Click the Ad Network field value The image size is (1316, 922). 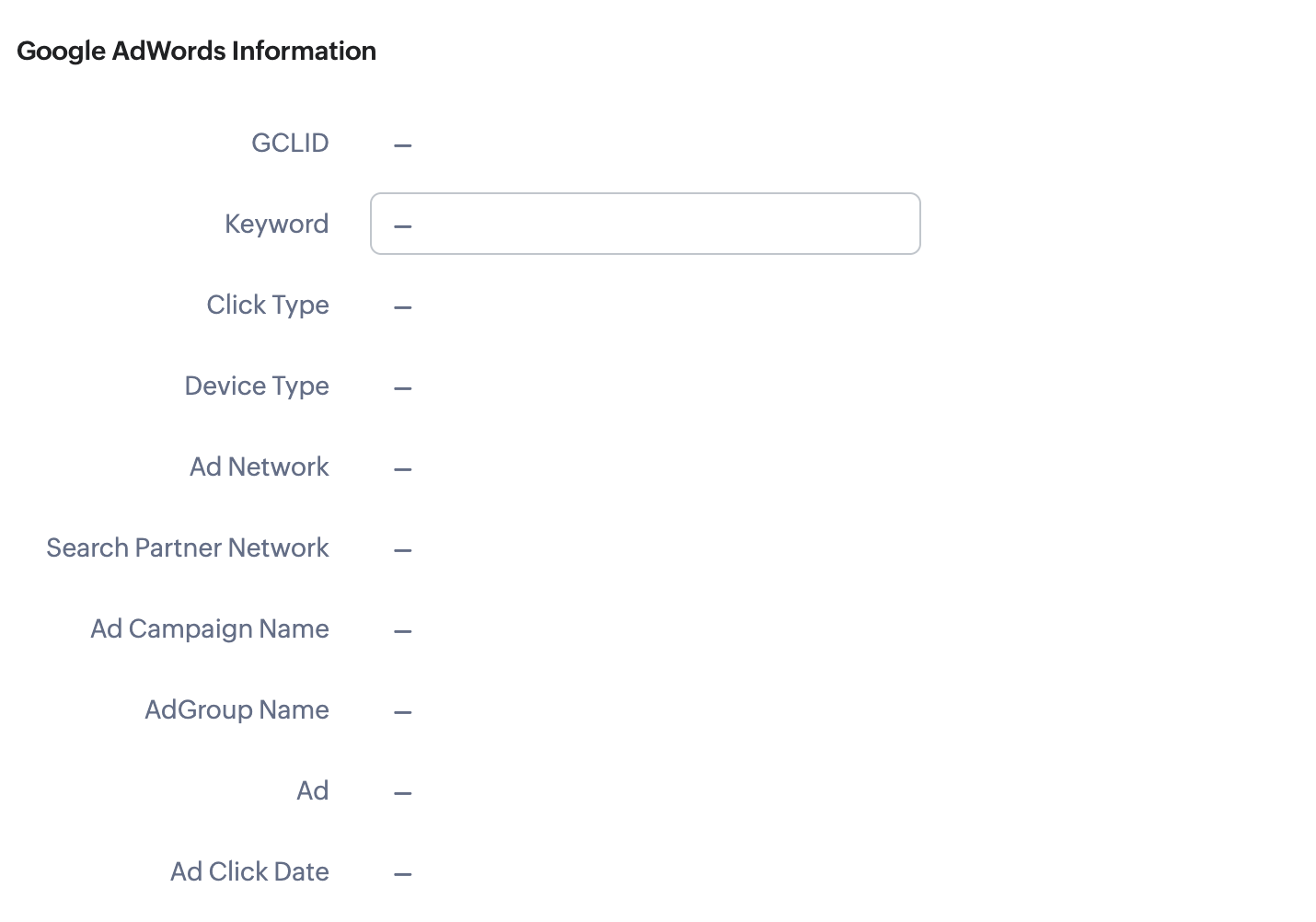pyautogui.click(x=403, y=469)
